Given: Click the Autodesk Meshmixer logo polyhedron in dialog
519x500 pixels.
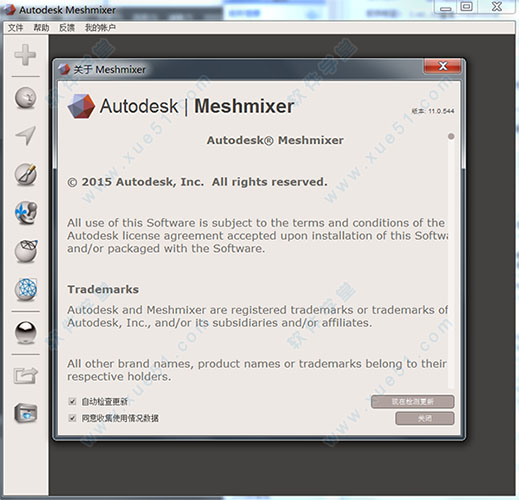Looking at the screenshot, I should 81,106.
